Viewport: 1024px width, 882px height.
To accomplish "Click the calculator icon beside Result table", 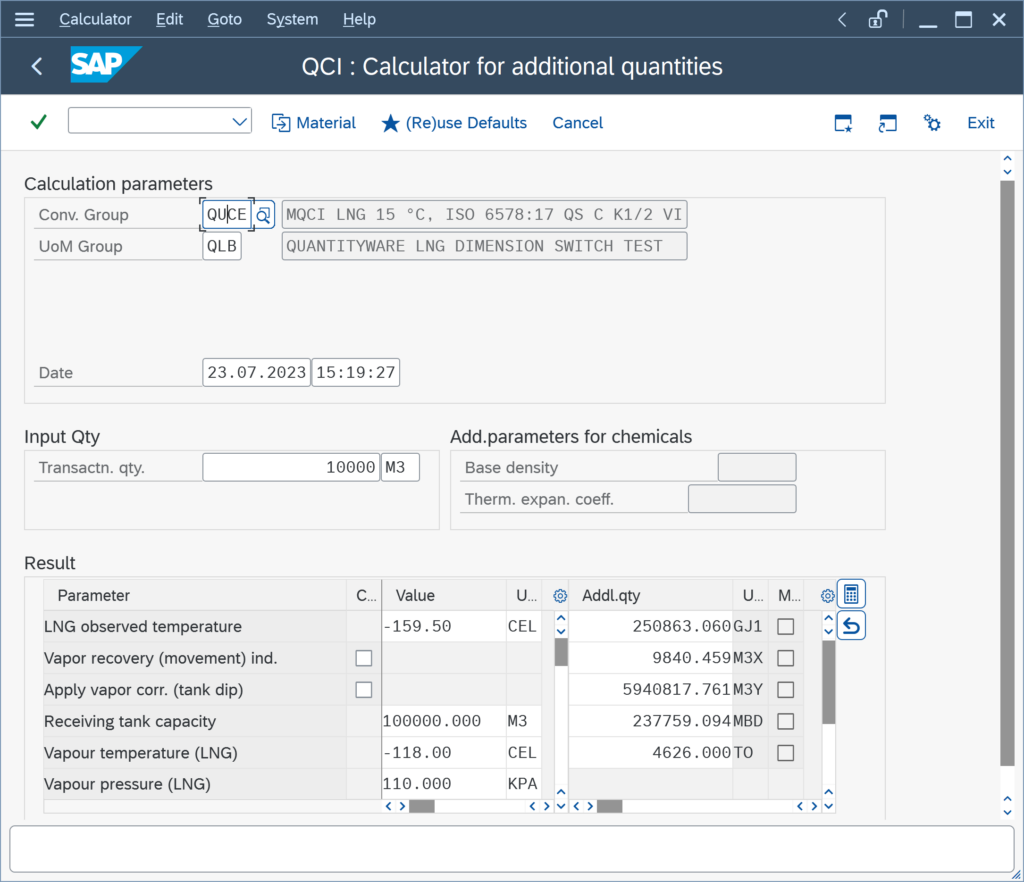I will point(851,594).
